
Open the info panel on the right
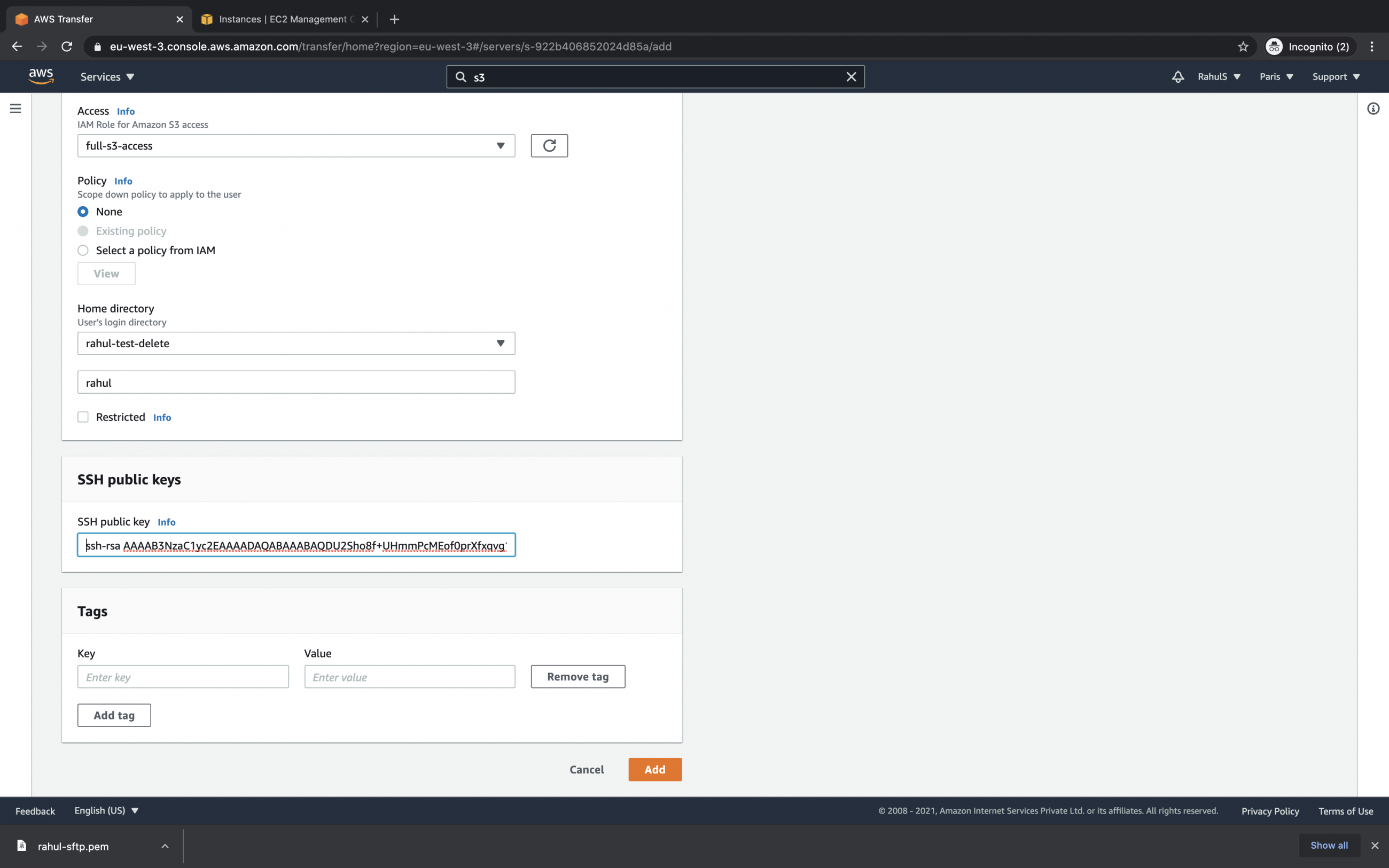click(x=1373, y=108)
